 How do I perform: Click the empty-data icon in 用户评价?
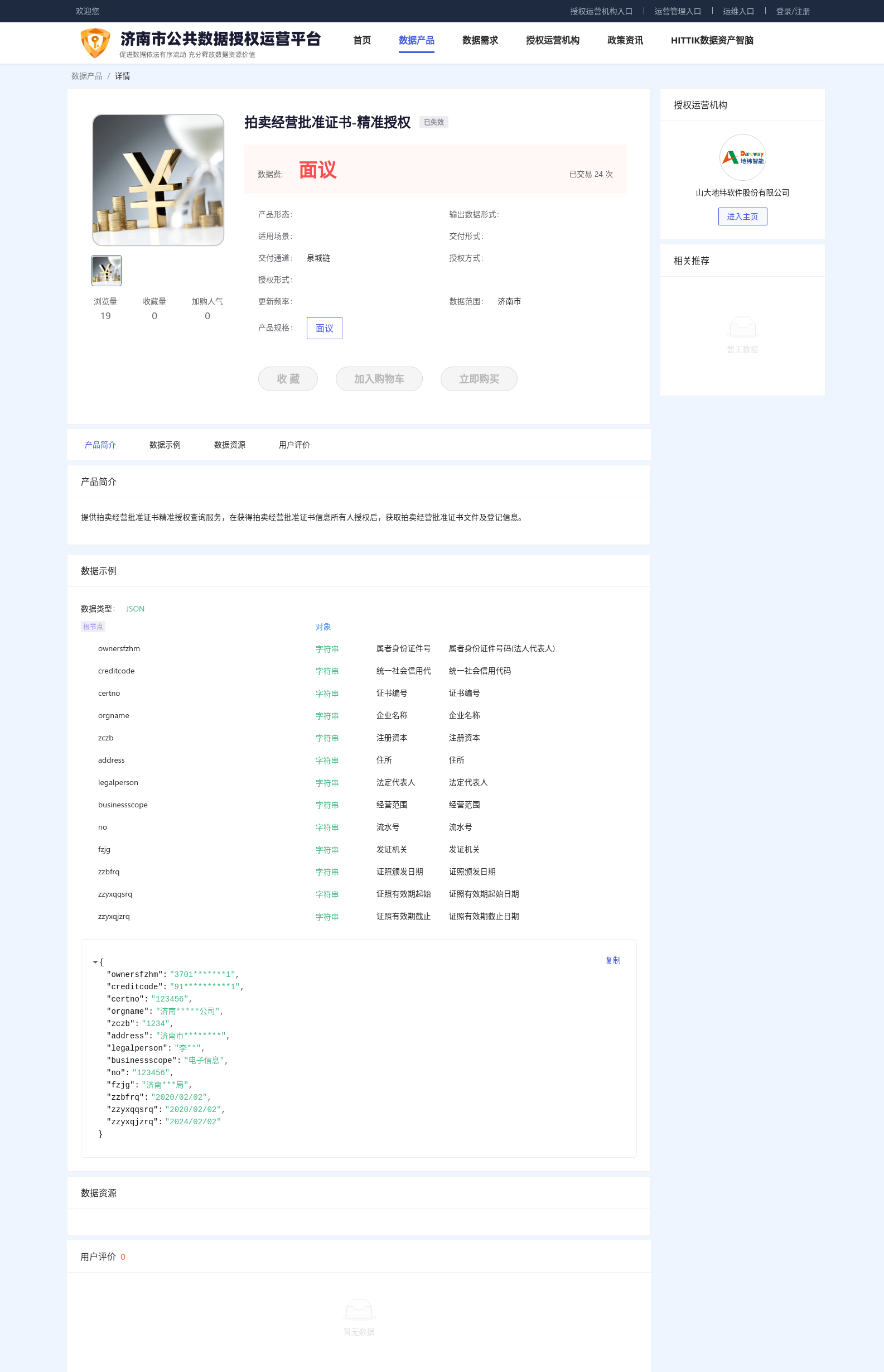click(x=359, y=1310)
